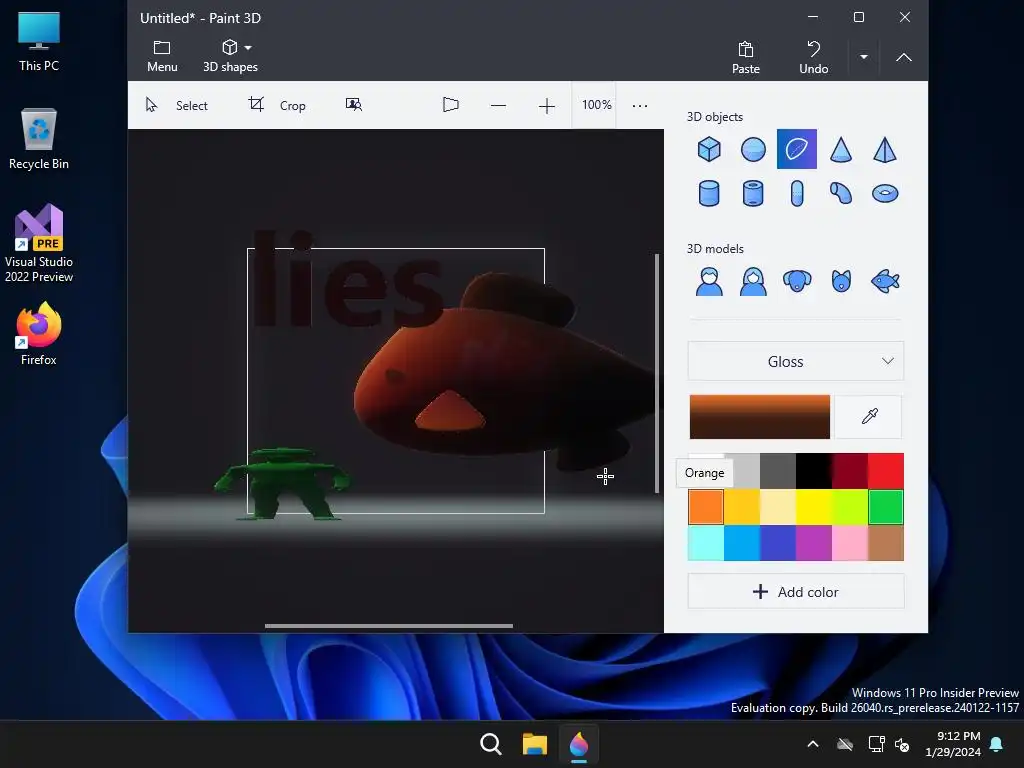Pick the dark grey swatch
Viewport: 1024px width, 768px height.
[x=778, y=471]
